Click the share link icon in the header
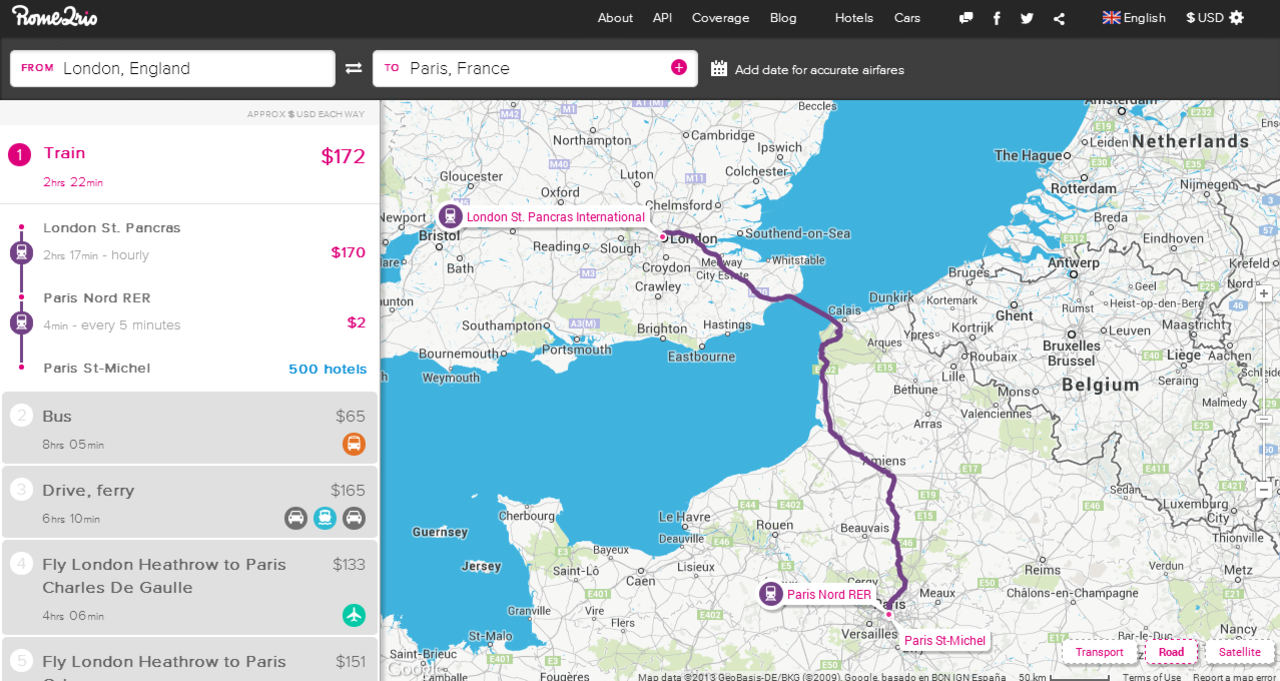The image size is (1280, 681). coord(1059,18)
